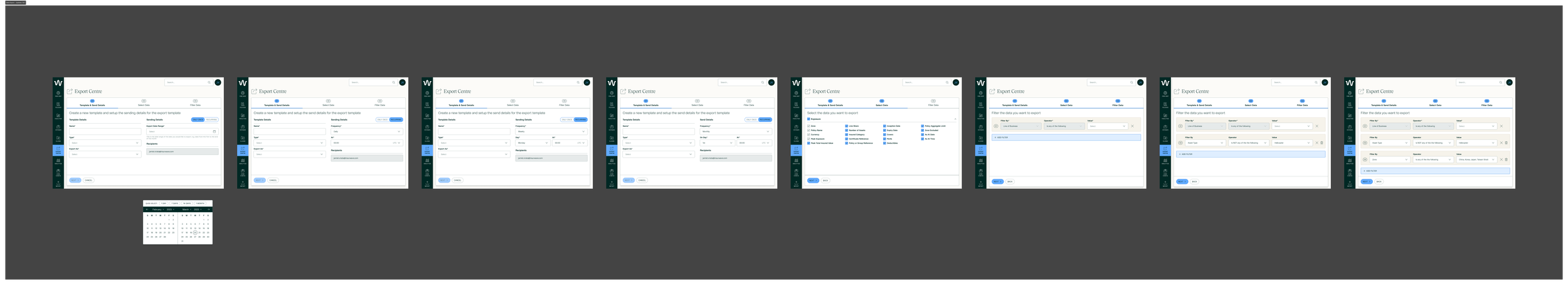The width and height of the screenshot is (1568, 285).
Task: Toggle the Perils checkbox
Action: click(884, 139)
